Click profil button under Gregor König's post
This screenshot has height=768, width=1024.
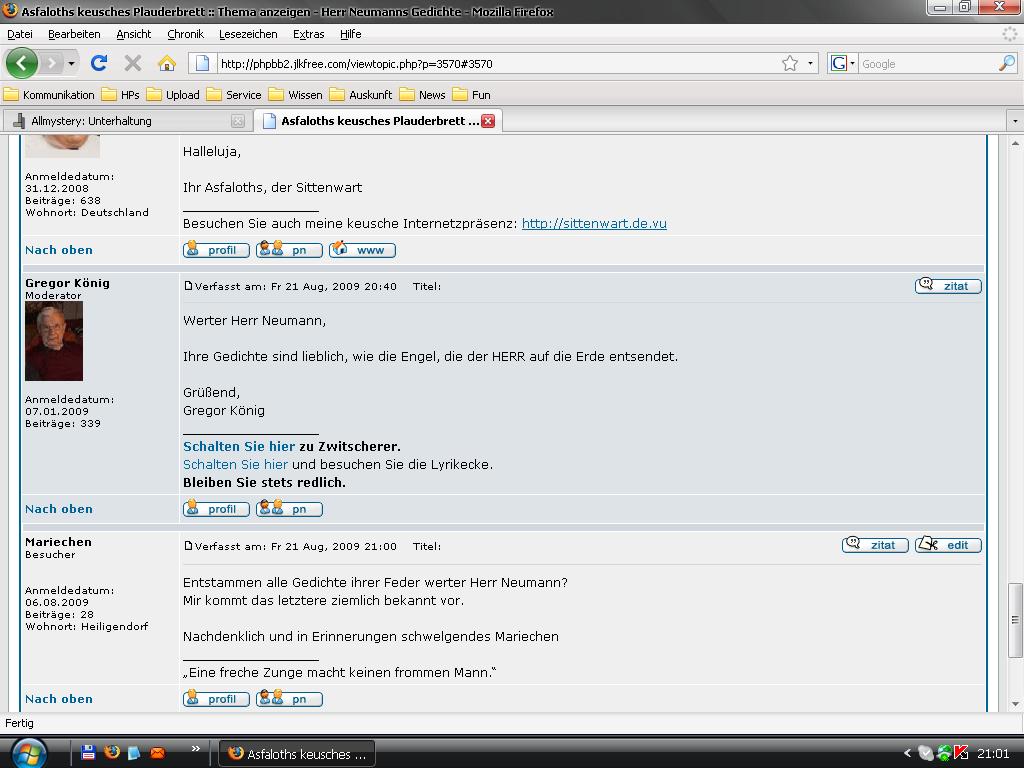pyautogui.click(x=216, y=509)
